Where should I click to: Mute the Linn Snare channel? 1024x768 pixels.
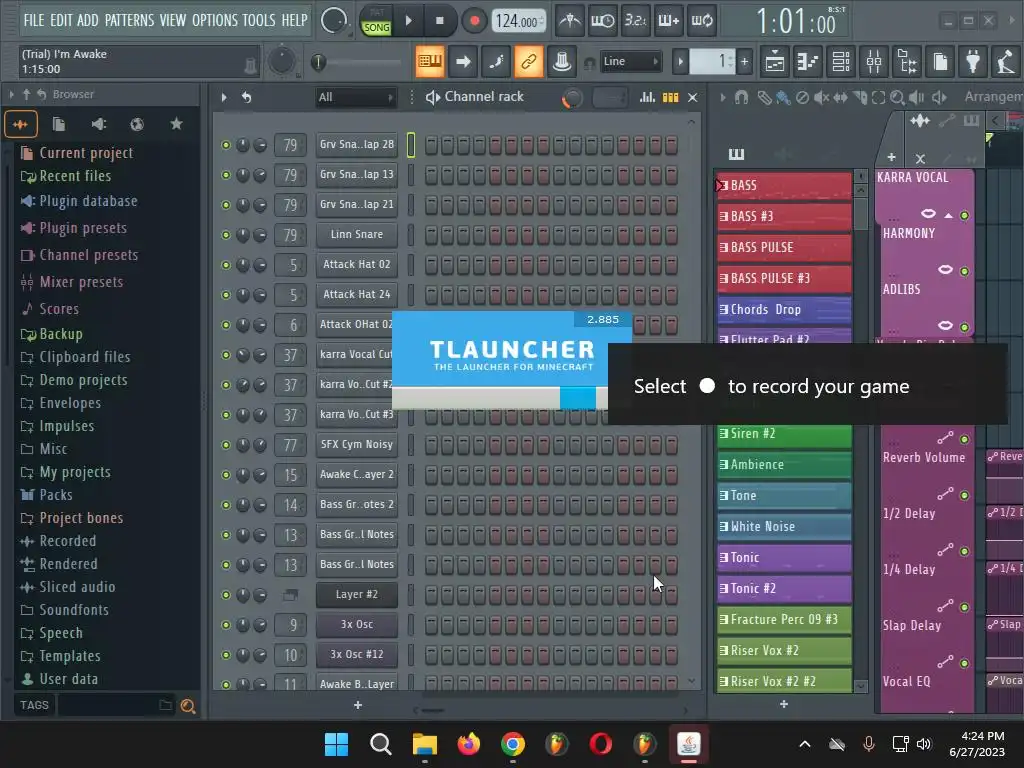226,234
